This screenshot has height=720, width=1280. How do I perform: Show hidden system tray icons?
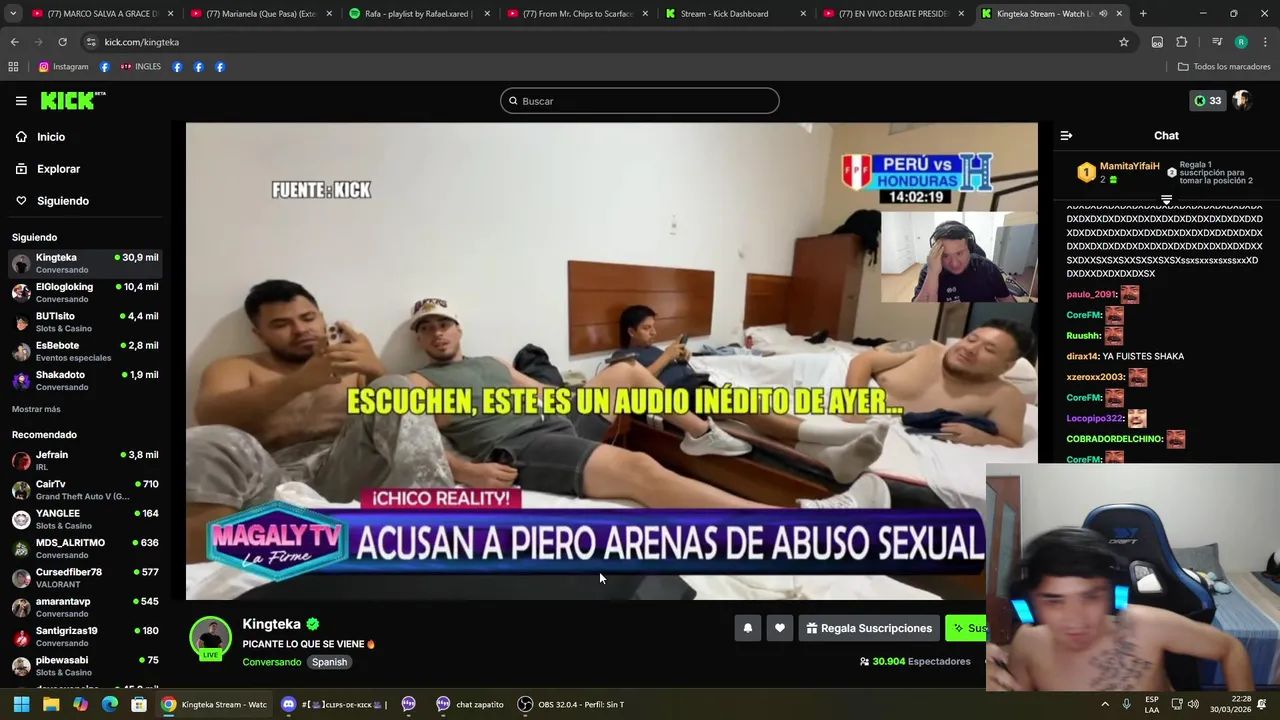1105,704
